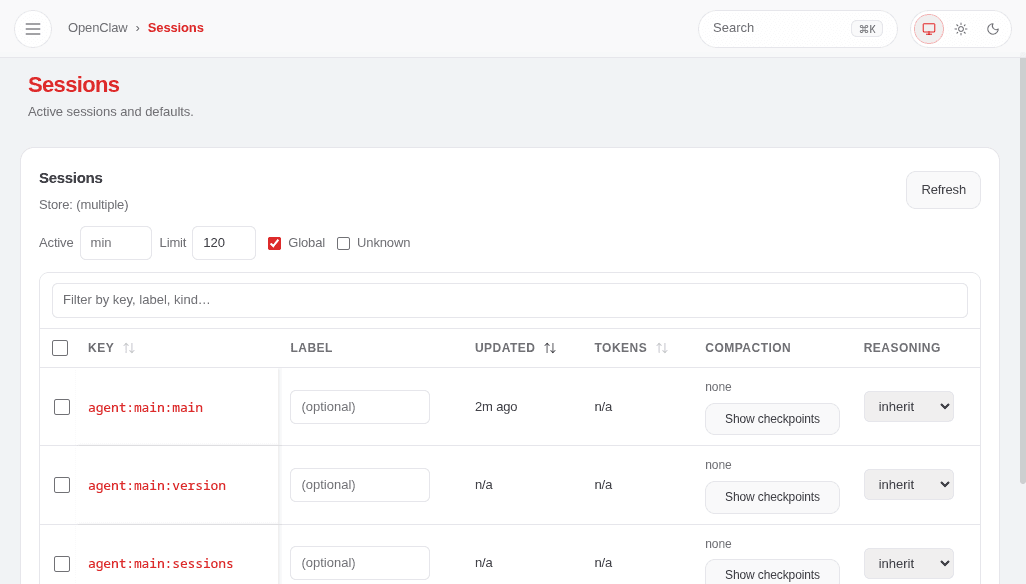Check the checkbox for agent:main:version row
The width and height of the screenshot is (1026, 584).
62,485
